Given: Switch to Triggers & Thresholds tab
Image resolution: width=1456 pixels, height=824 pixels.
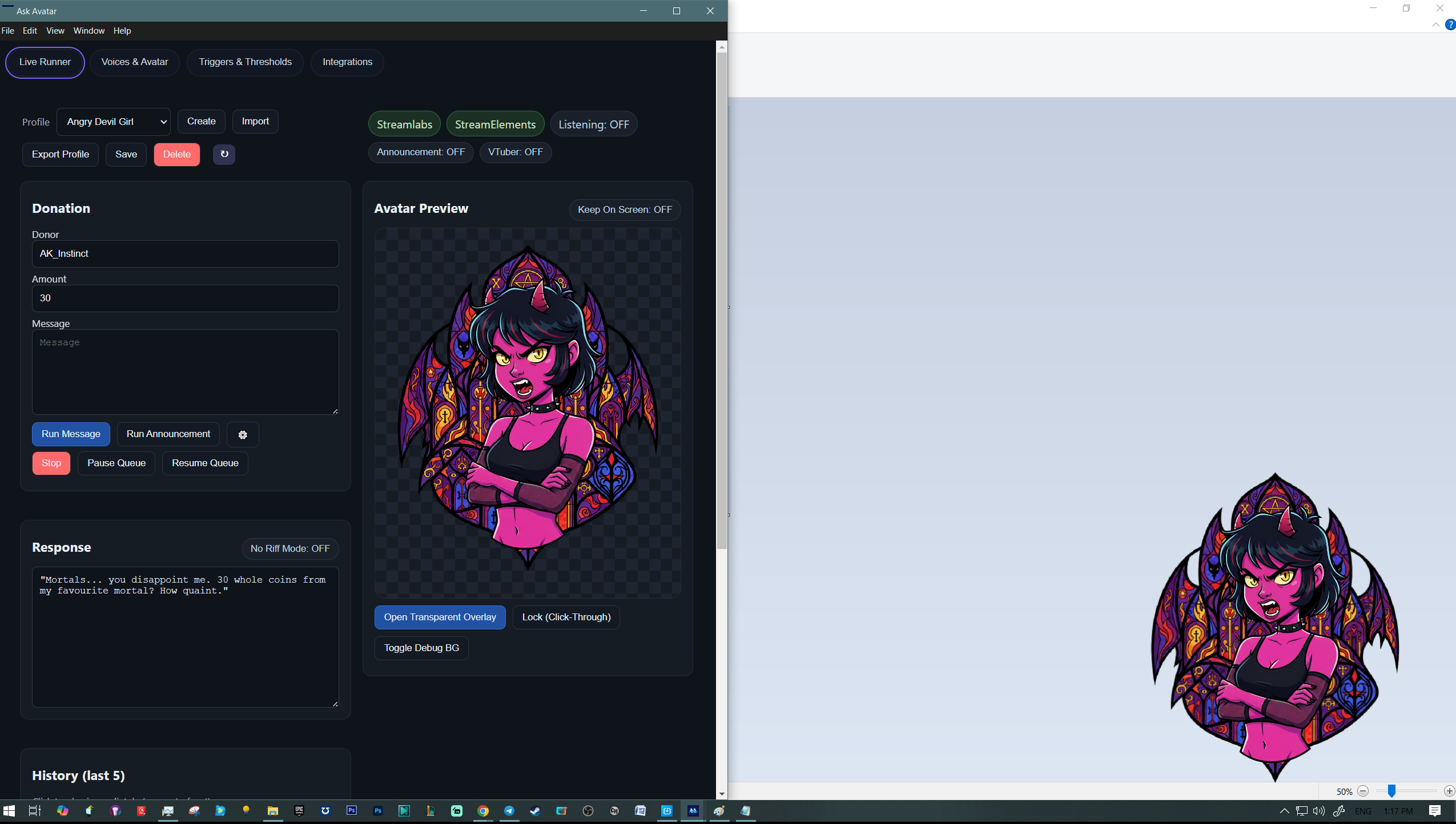Looking at the screenshot, I should (x=245, y=62).
